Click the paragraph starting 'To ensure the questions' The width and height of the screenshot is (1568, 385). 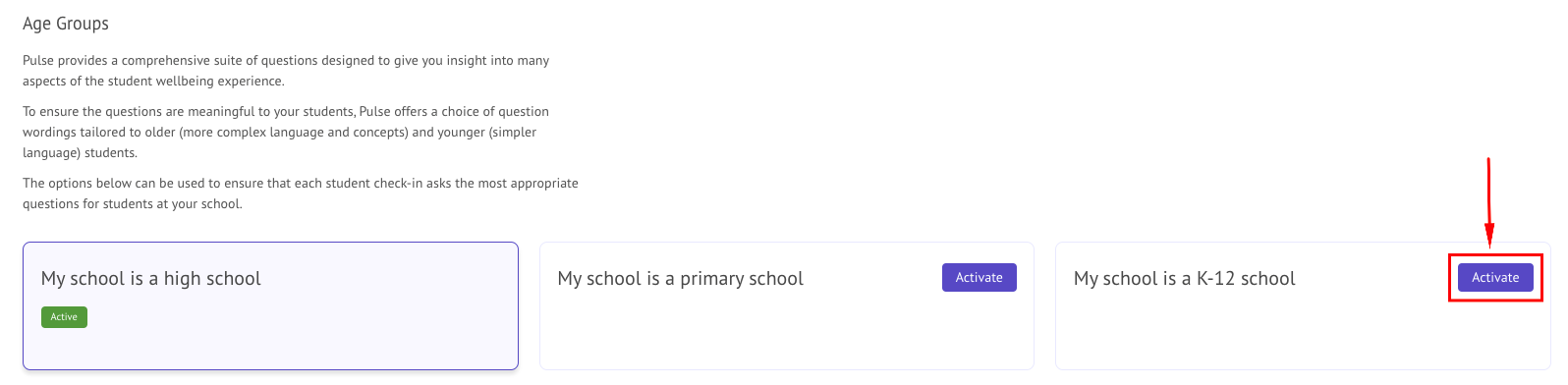pyautogui.click(x=286, y=132)
